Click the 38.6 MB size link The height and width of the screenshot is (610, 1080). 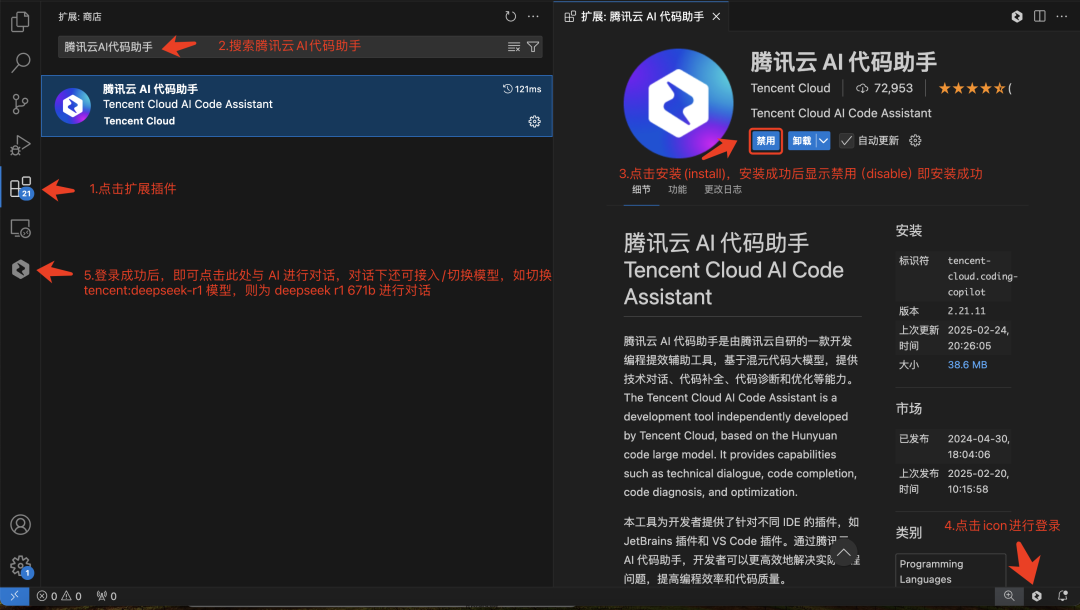point(967,365)
